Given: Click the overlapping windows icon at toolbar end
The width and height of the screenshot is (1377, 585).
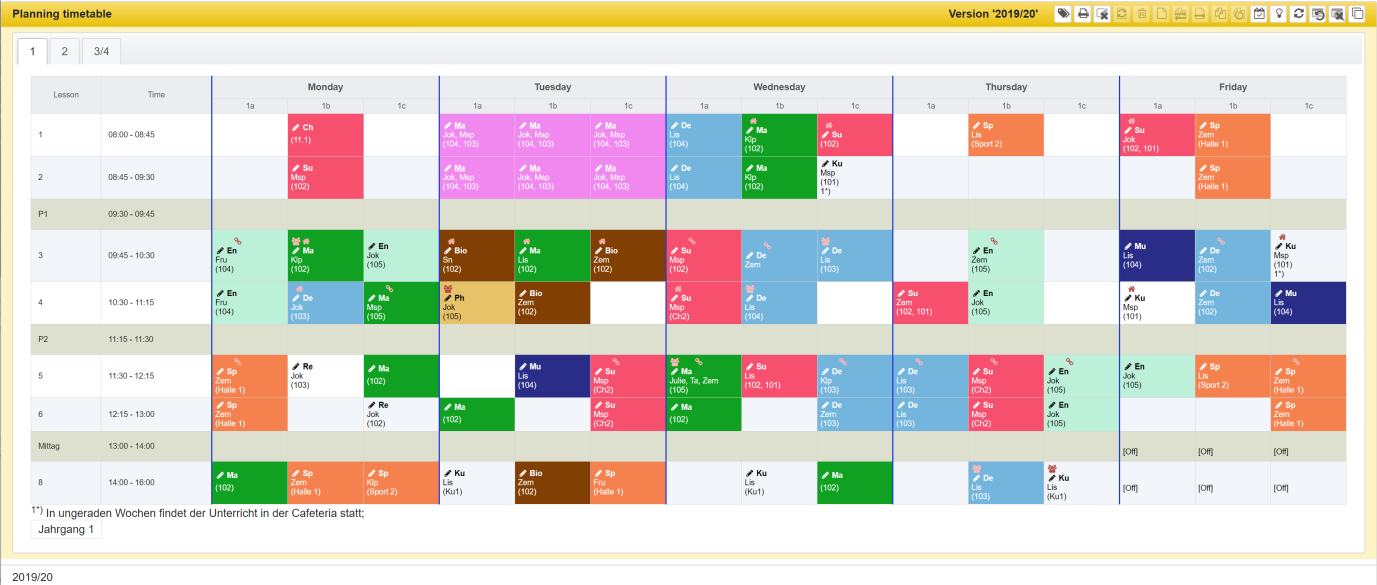Looking at the screenshot, I should click(1357, 14).
